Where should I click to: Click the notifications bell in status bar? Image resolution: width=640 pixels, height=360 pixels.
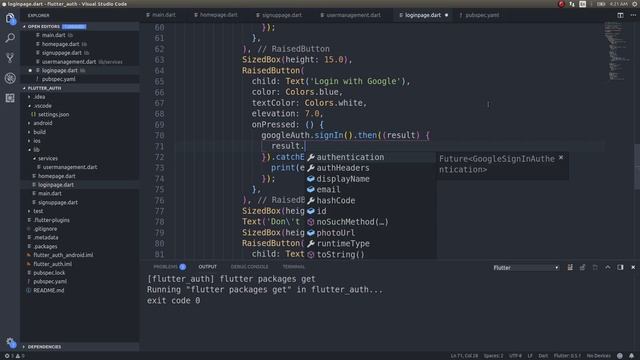tap(631, 356)
